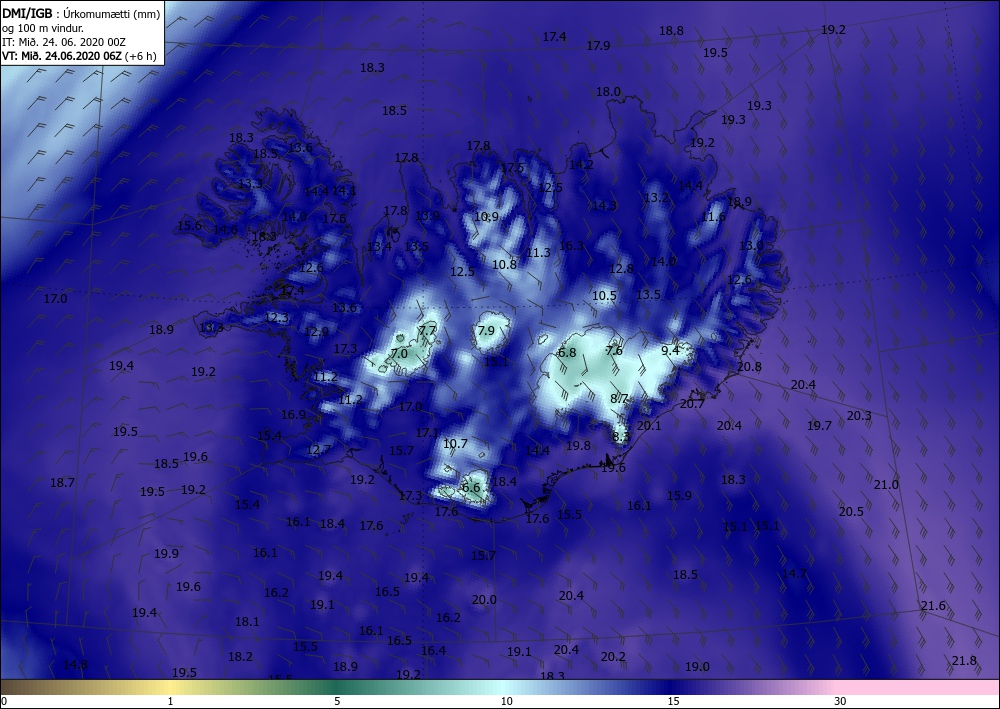Click the 11.3 value on the map

click(538, 253)
